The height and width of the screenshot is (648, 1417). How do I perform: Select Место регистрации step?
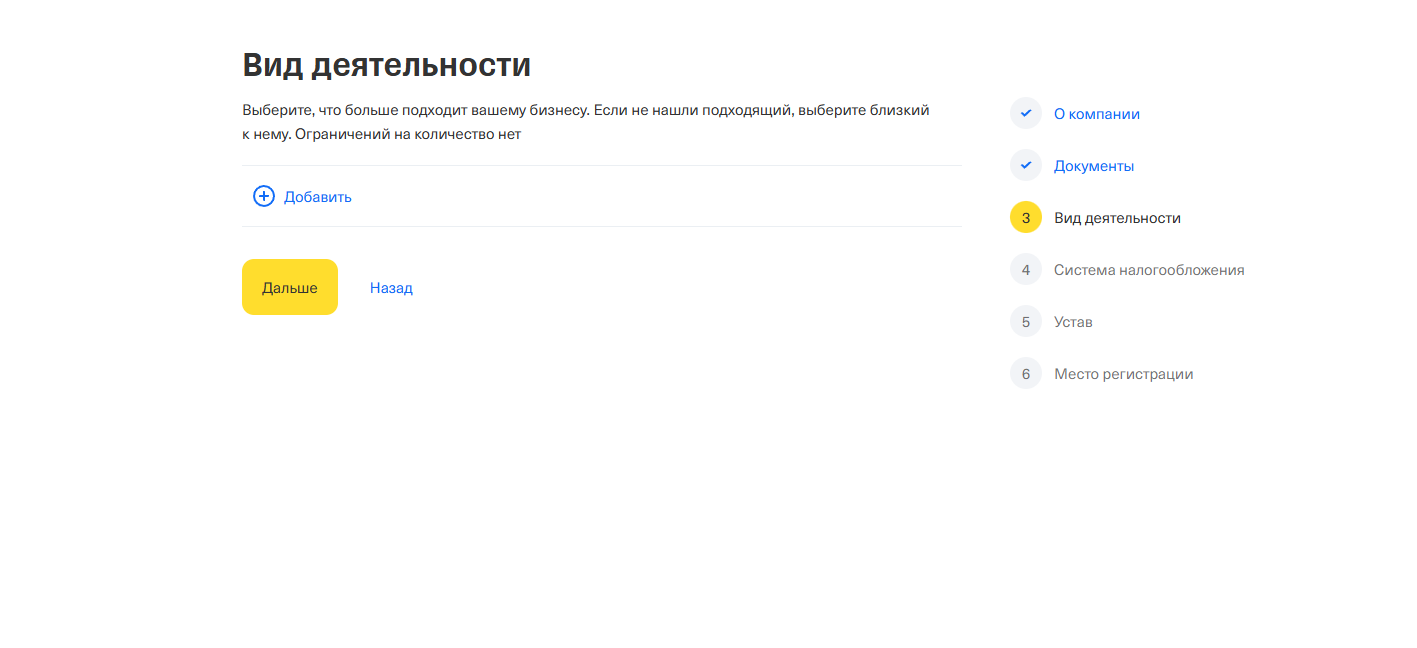point(1124,374)
